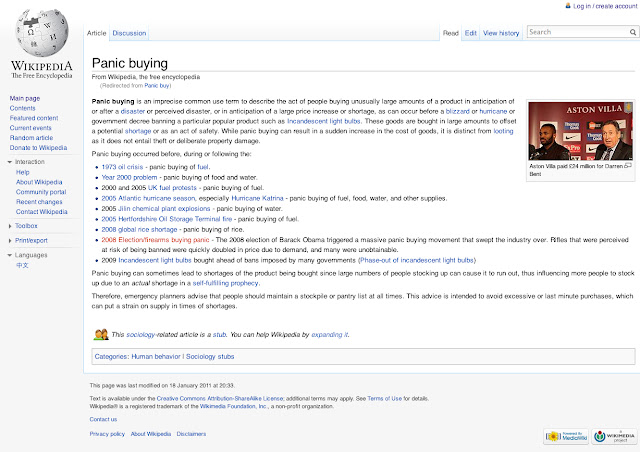The width and height of the screenshot is (640, 452).
Task: Open the View history tab
Action: pyautogui.click(x=501, y=33)
